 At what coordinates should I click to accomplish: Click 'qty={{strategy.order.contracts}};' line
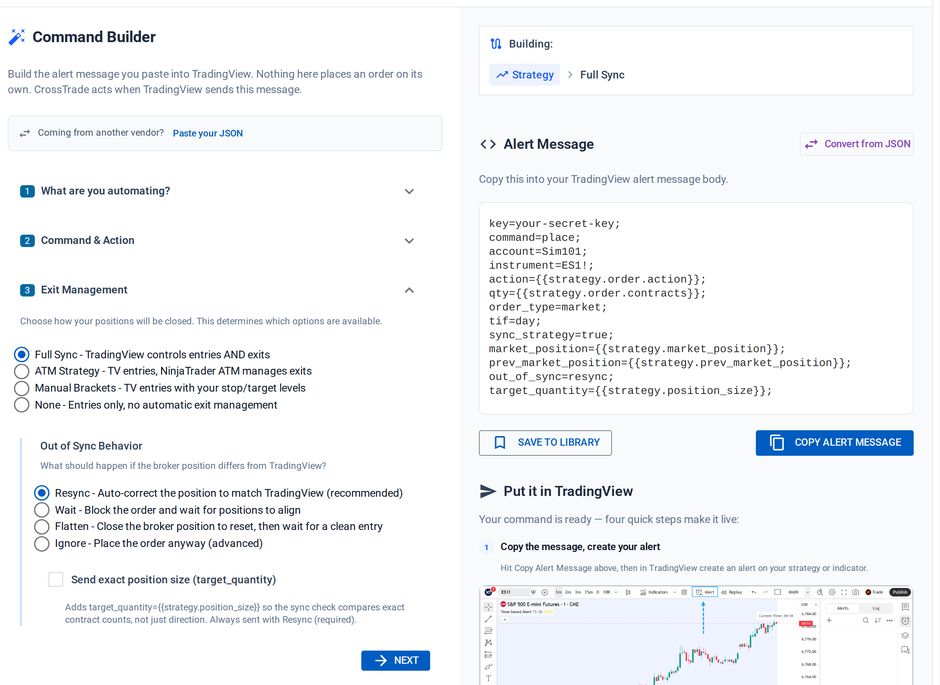pyautogui.click(x=597, y=293)
